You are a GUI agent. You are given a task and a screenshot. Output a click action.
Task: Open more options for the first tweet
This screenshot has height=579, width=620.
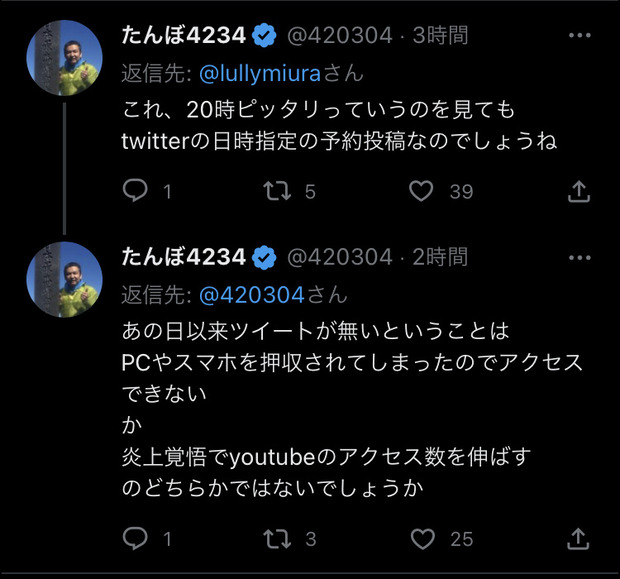(579, 35)
